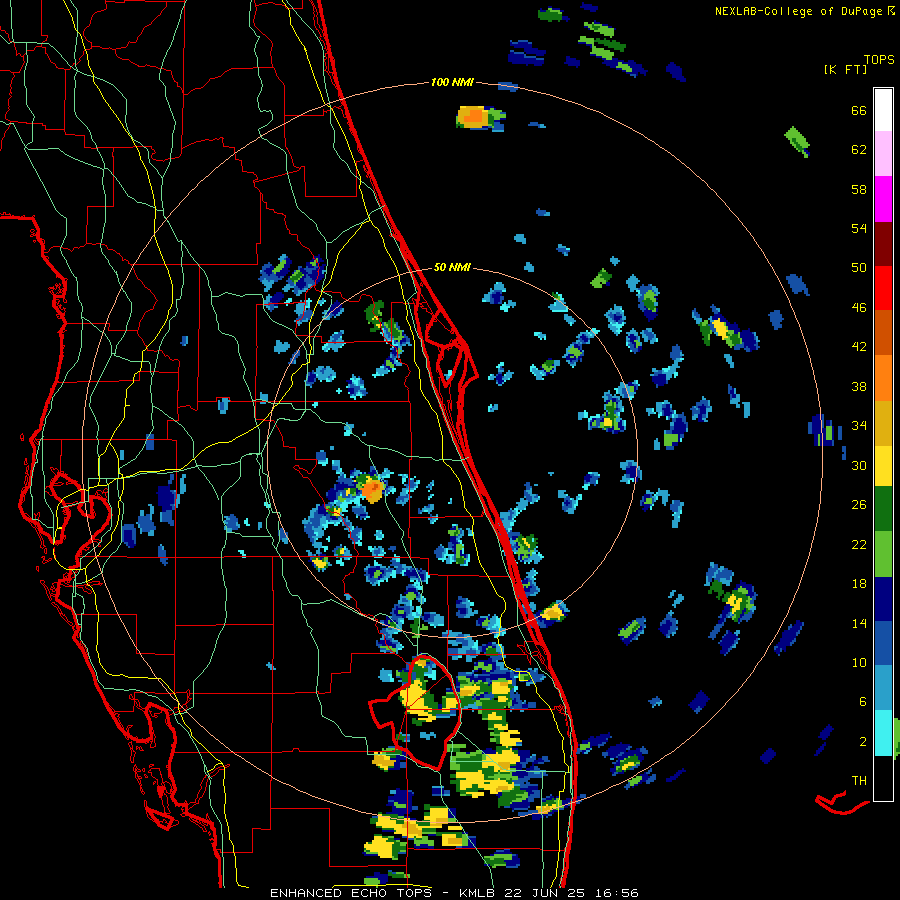This screenshot has width=900, height=900.
Task: Click legend value 34
Action: coord(859,426)
